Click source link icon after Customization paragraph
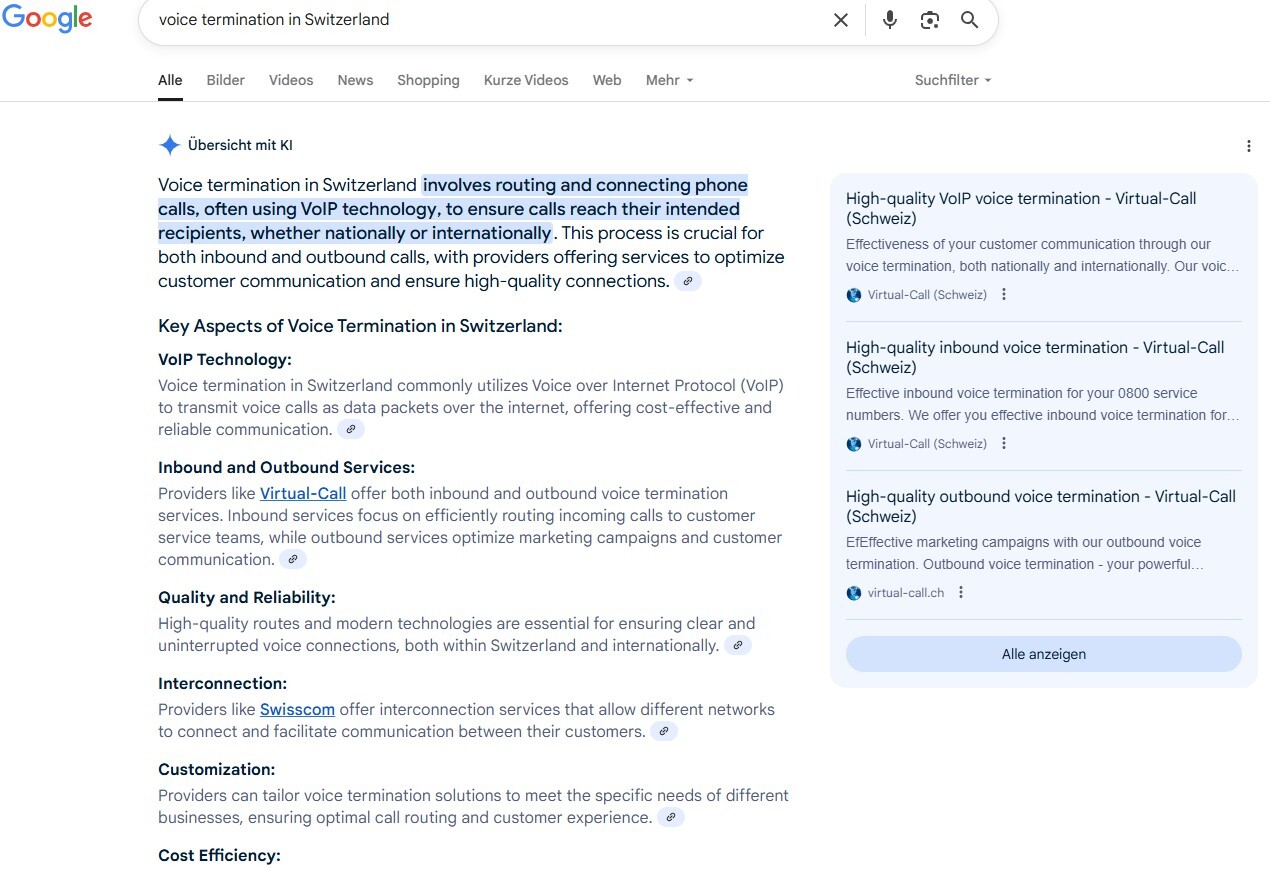 click(x=671, y=818)
